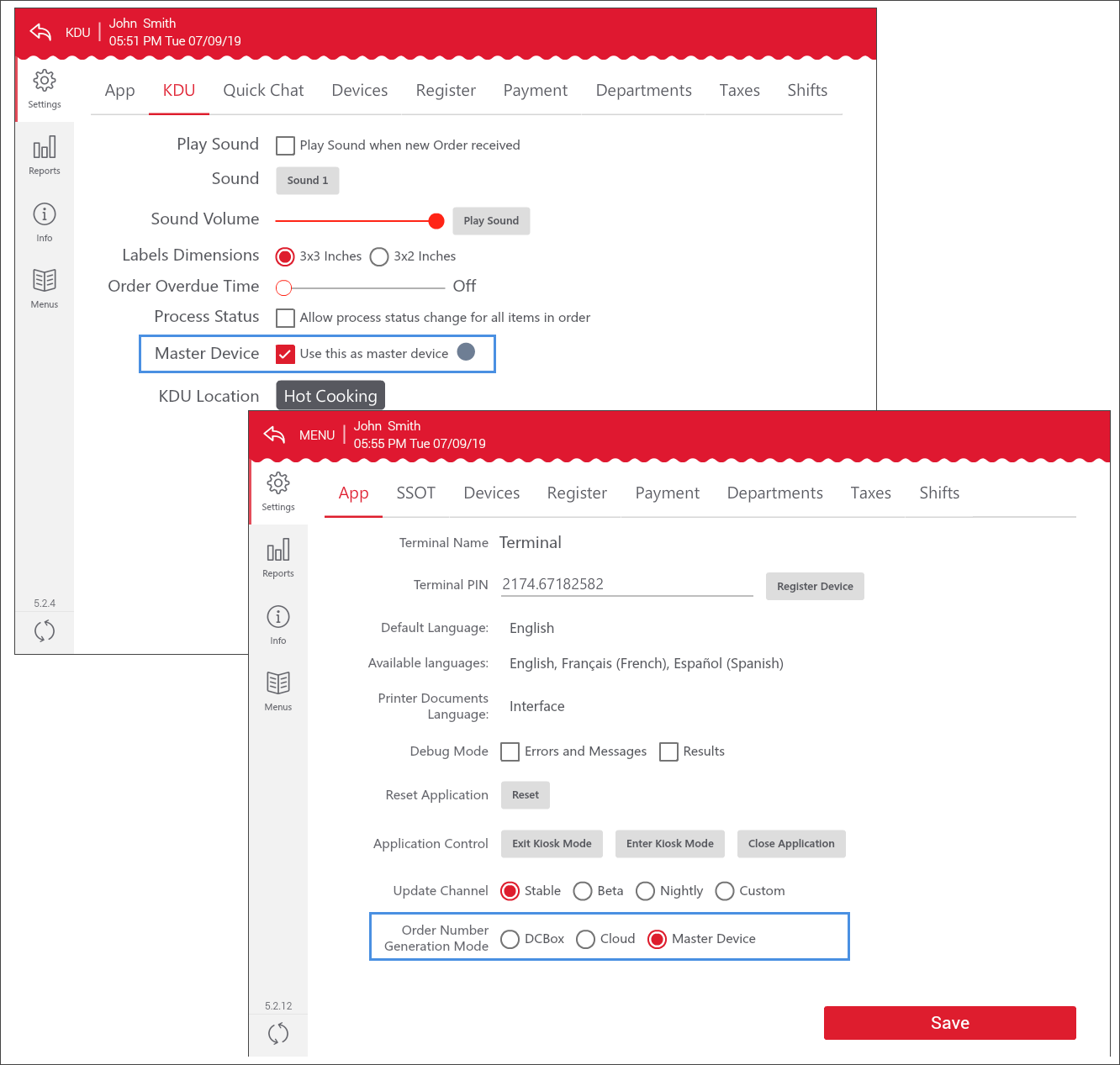Open the Sound 1 selector

[308, 181]
